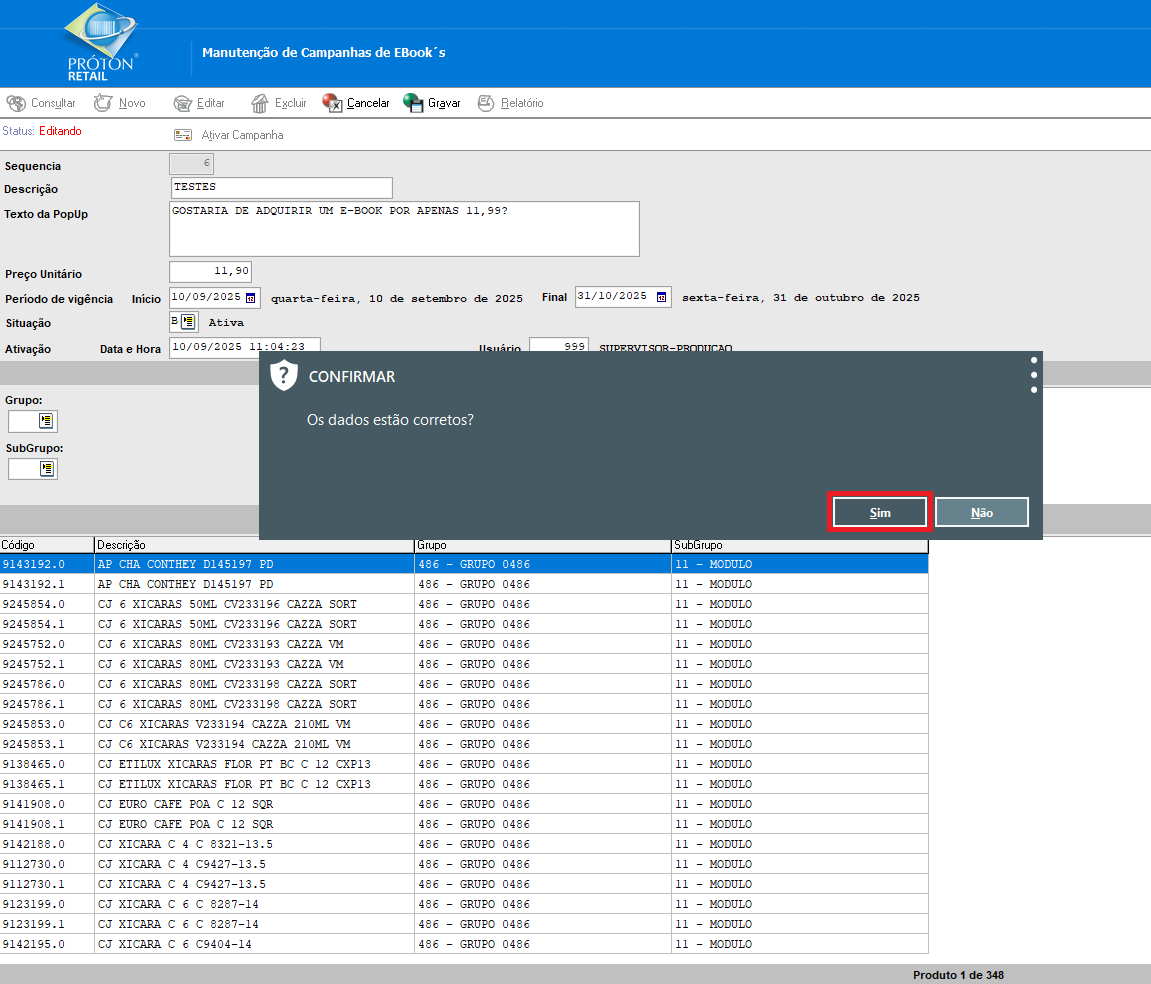Click the SubGrupo column header
The height and width of the screenshot is (984, 1151).
pyautogui.click(x=799, y=545)
